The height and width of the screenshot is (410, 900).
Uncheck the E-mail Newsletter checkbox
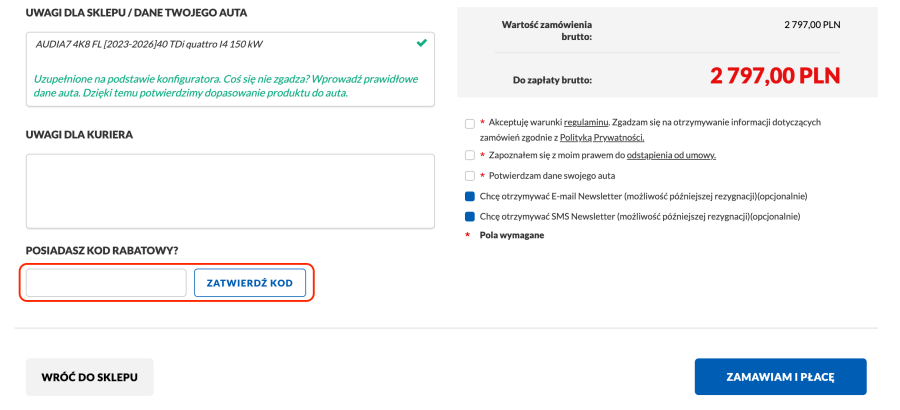pos(470,196)
